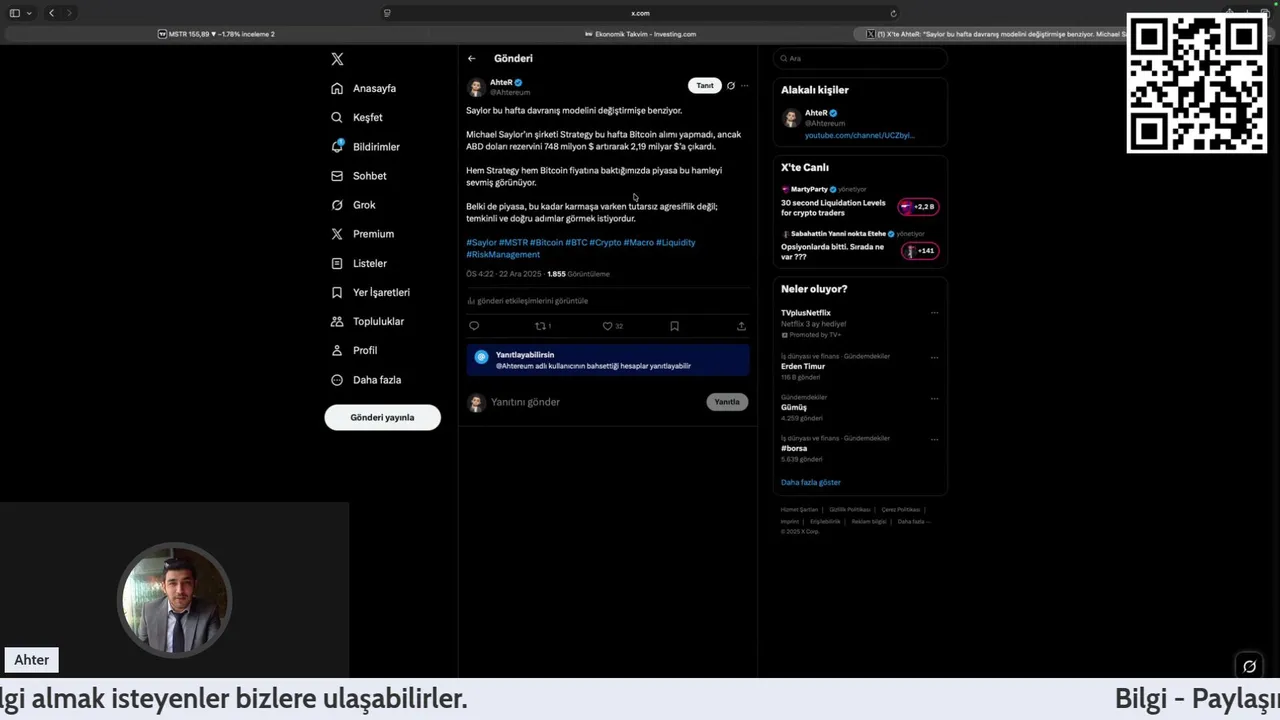This screenshot has height=720, width=1280.
Task: Click the Profil person icon
Action: point(337,350)
